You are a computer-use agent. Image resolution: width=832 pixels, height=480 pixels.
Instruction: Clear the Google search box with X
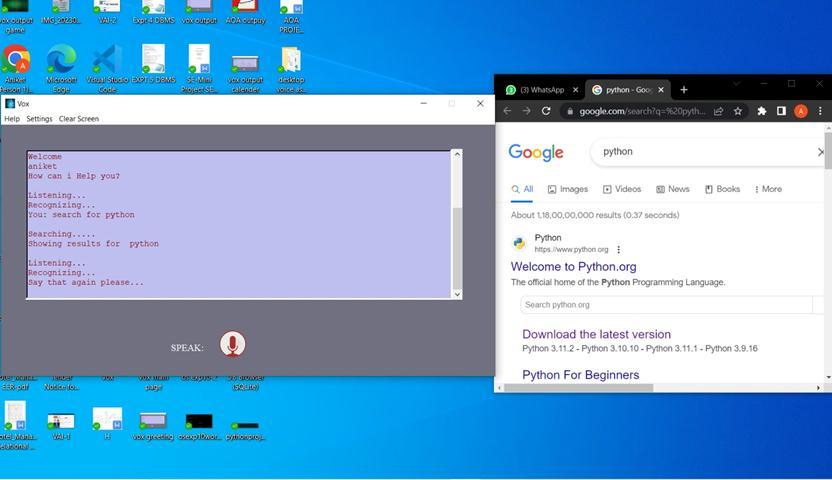point(821,152)
